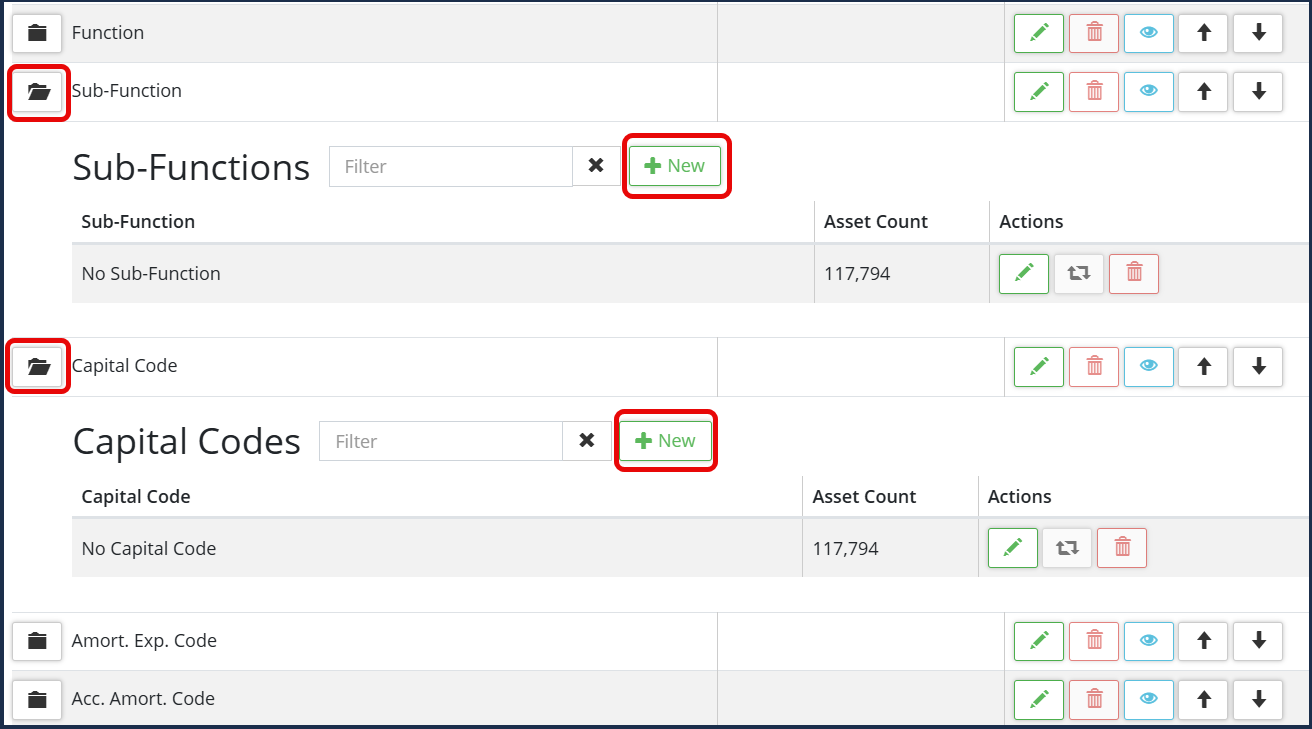This screenshot has height=729, width=1312.
Task: Click the merge icon for No Sub-Function
Action: click(1078, 273)
